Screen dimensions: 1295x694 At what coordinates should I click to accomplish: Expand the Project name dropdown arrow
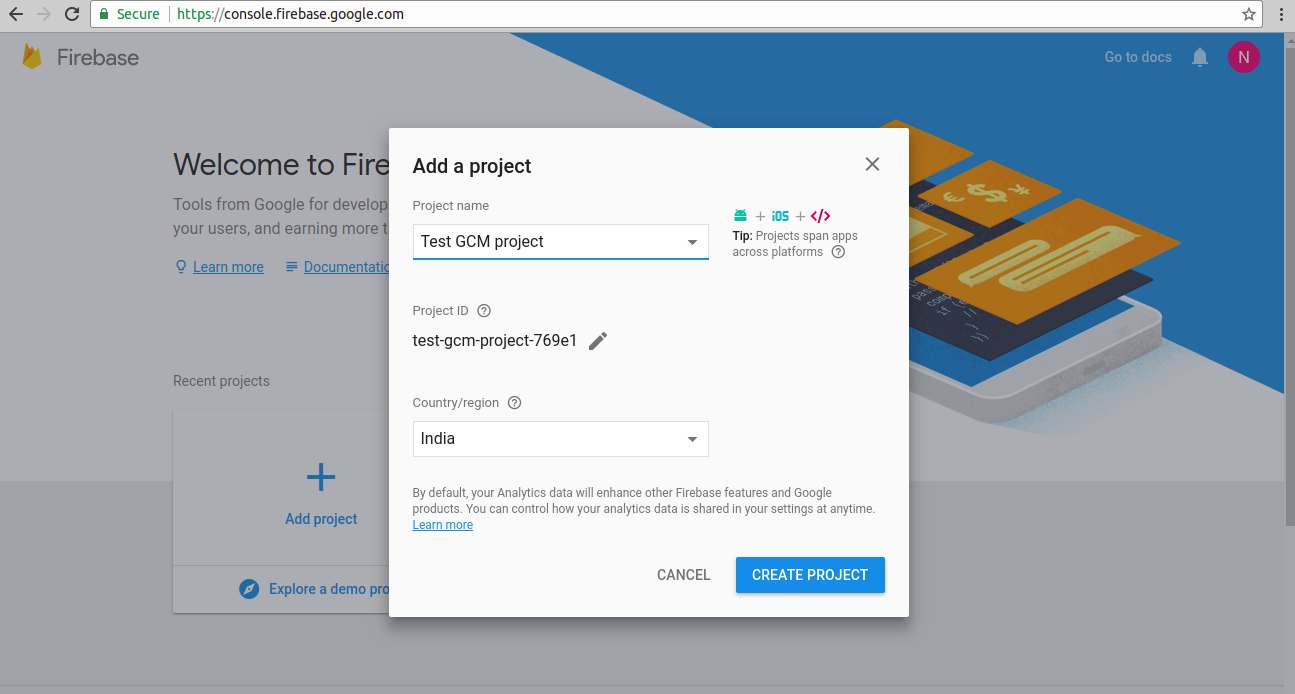coord(692,242)
